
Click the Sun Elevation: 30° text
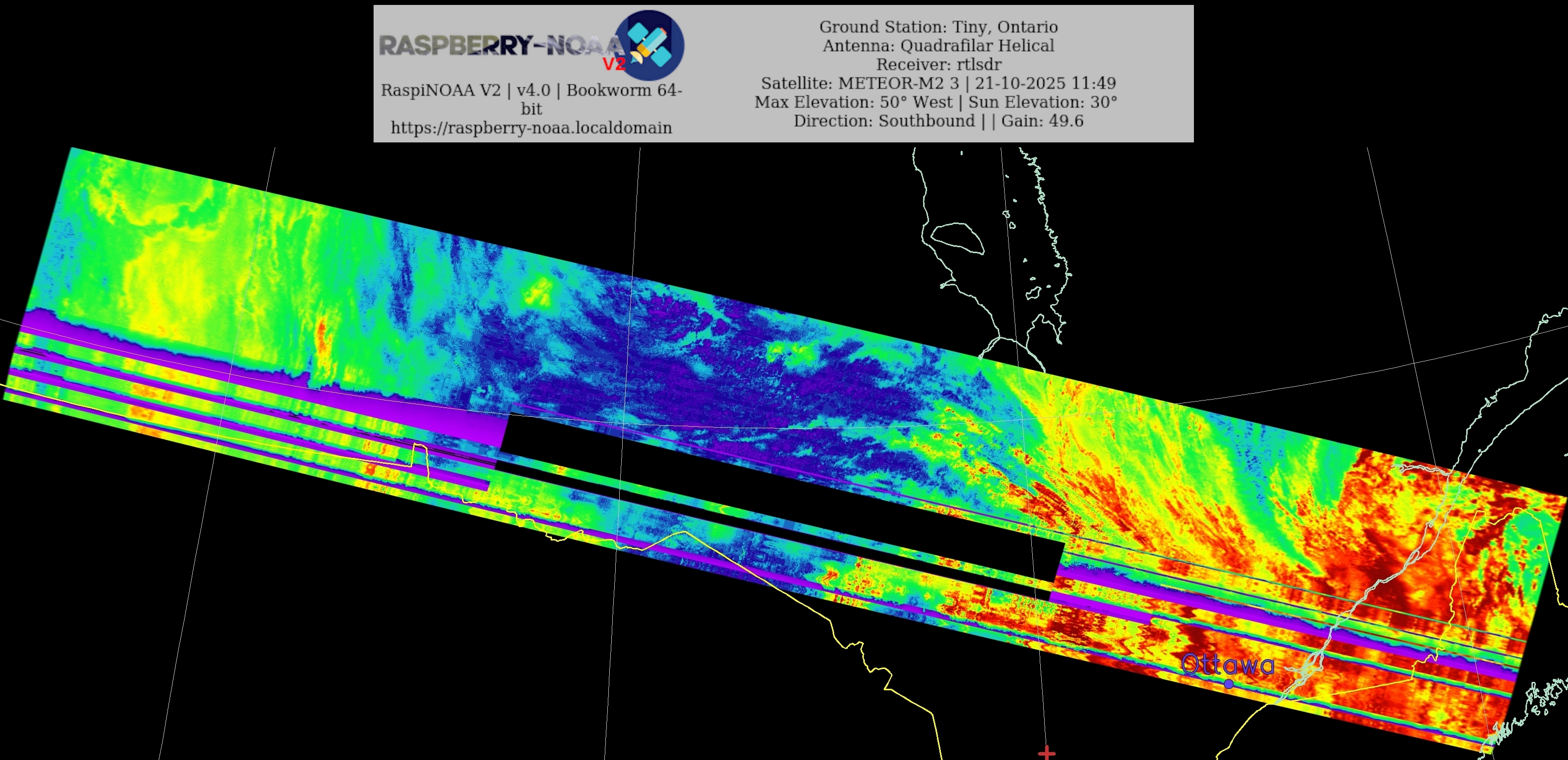point(1042,102)
